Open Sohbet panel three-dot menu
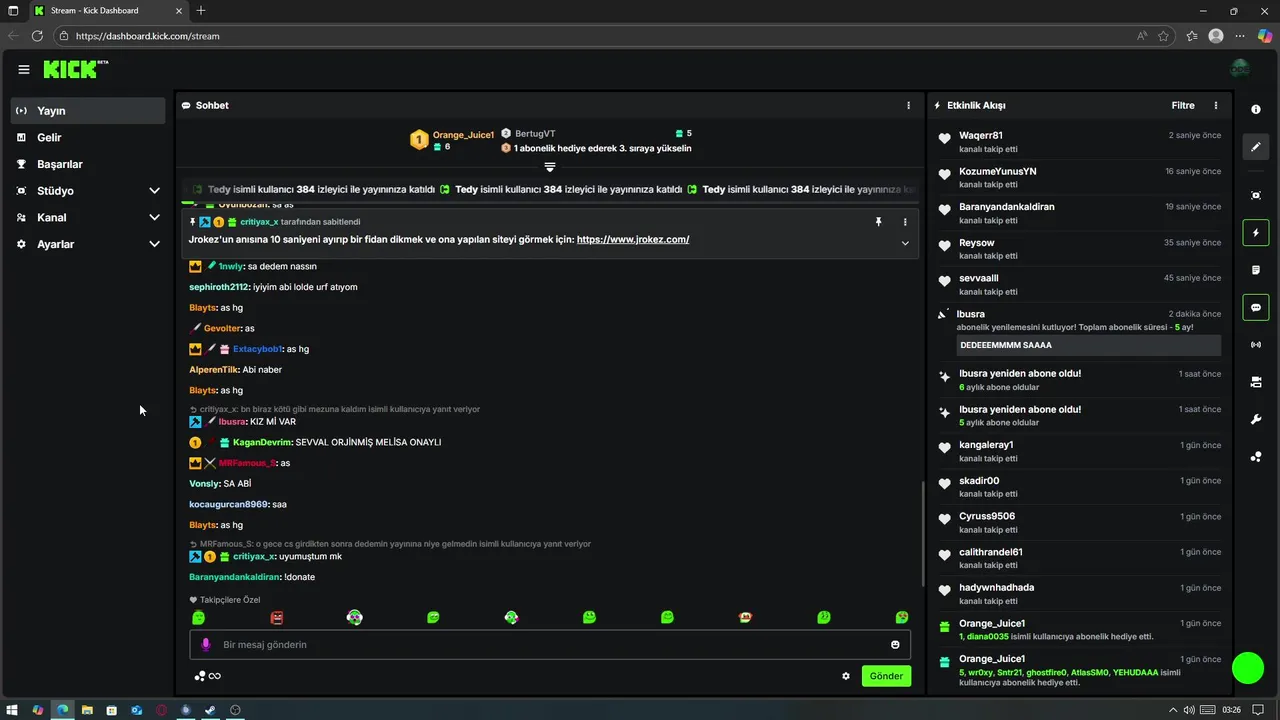This screenshot has height=720, width=1280. point(908,105)
